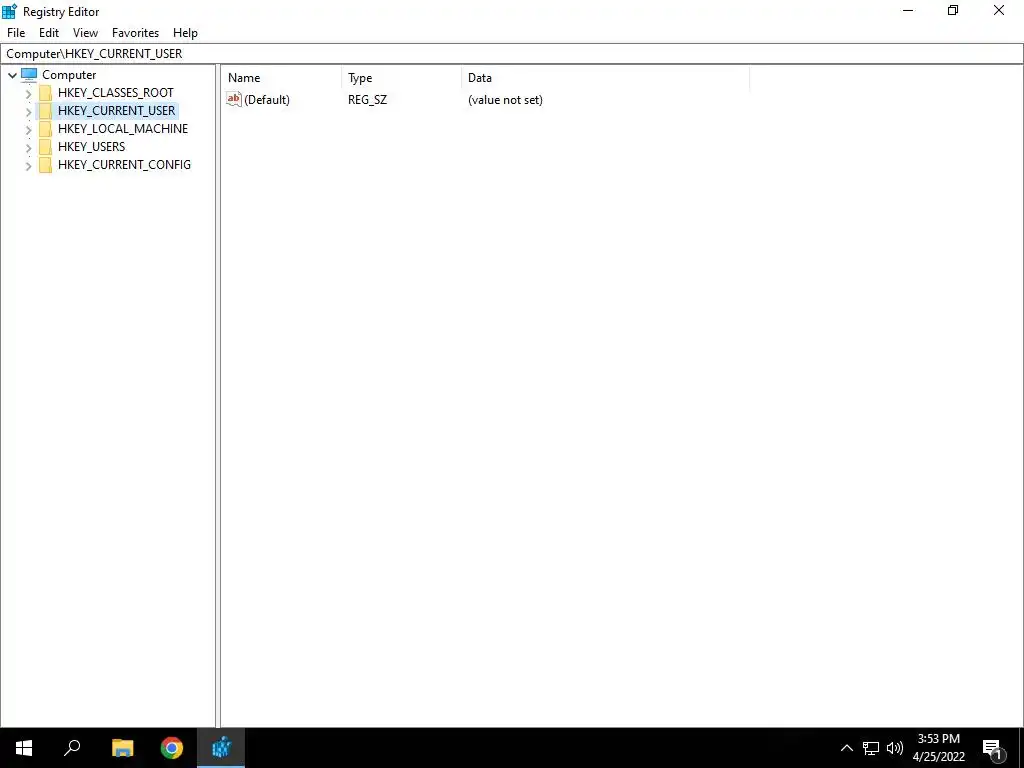Click the Registry Editor taskbar icon

click(221, 748)
